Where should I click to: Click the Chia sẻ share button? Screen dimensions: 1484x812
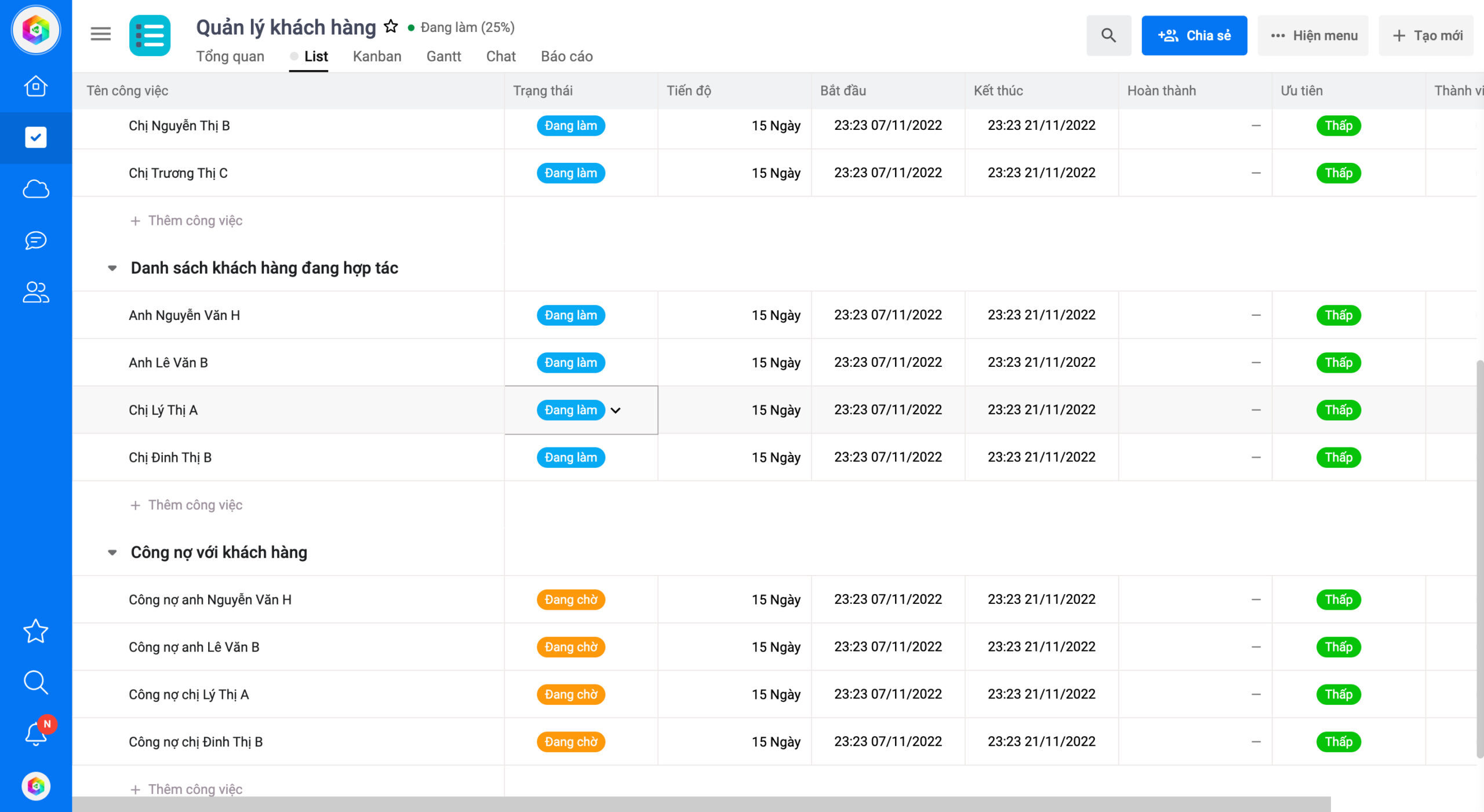tap(1194, 35)
